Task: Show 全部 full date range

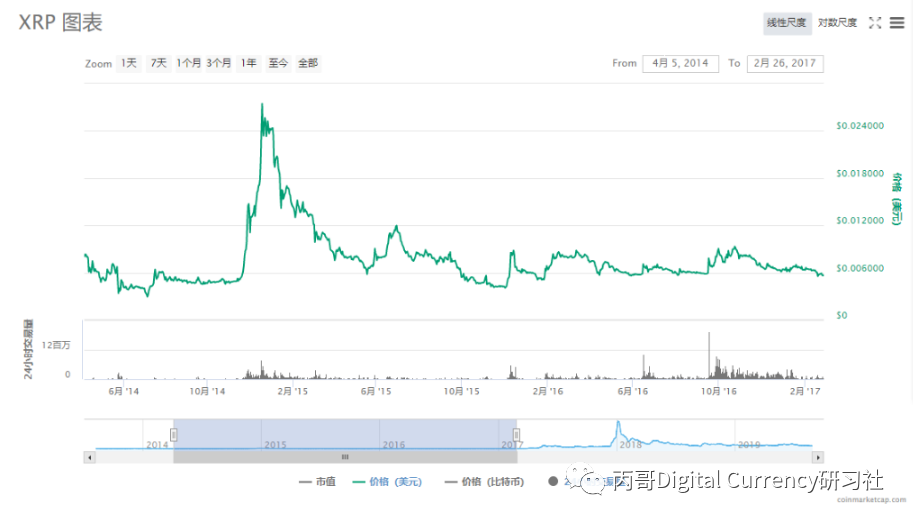Action: tap(308, 63)
